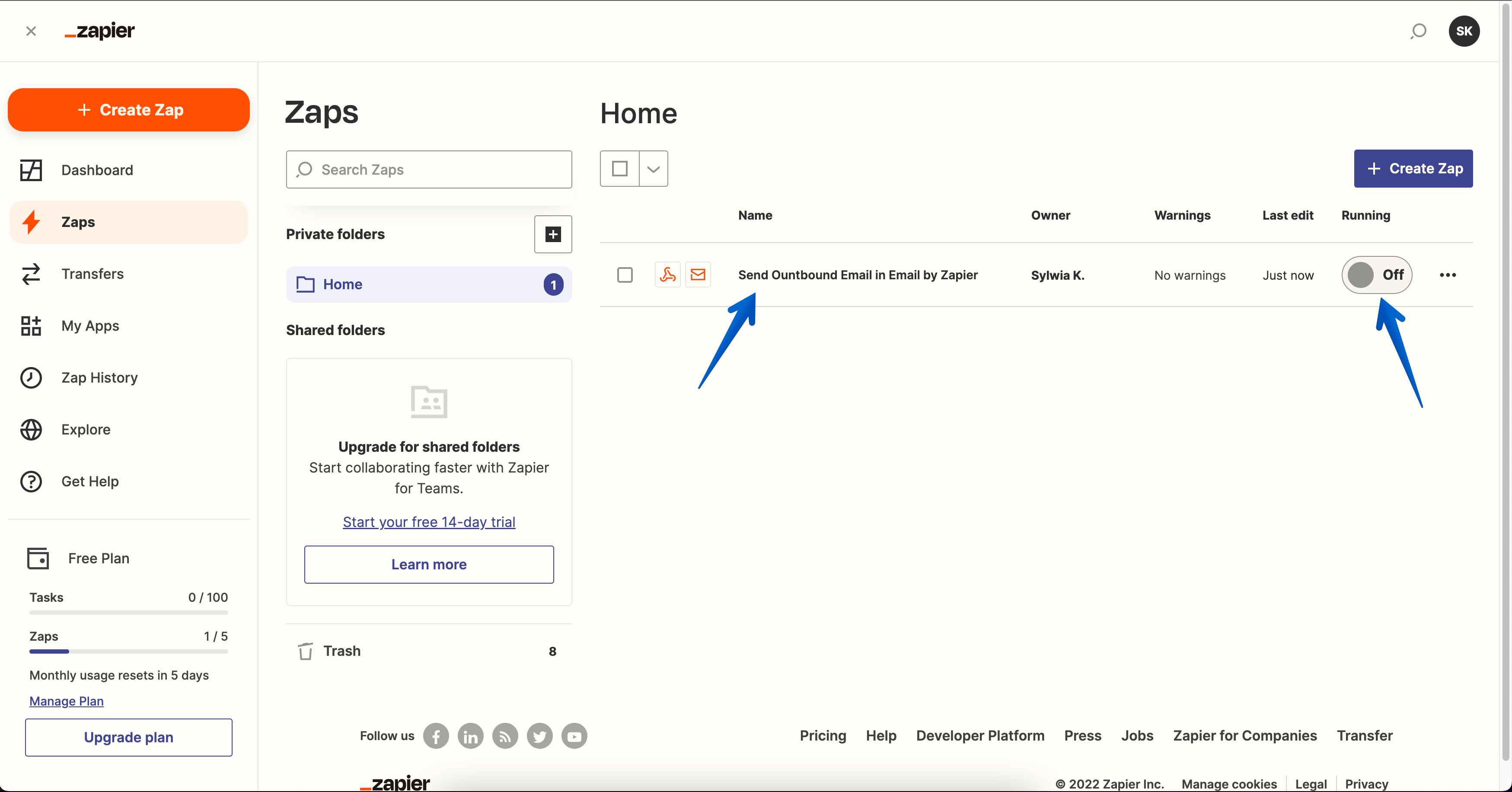
Task: Open Zapier YouTube icon
Action: (x=574, y=736)
